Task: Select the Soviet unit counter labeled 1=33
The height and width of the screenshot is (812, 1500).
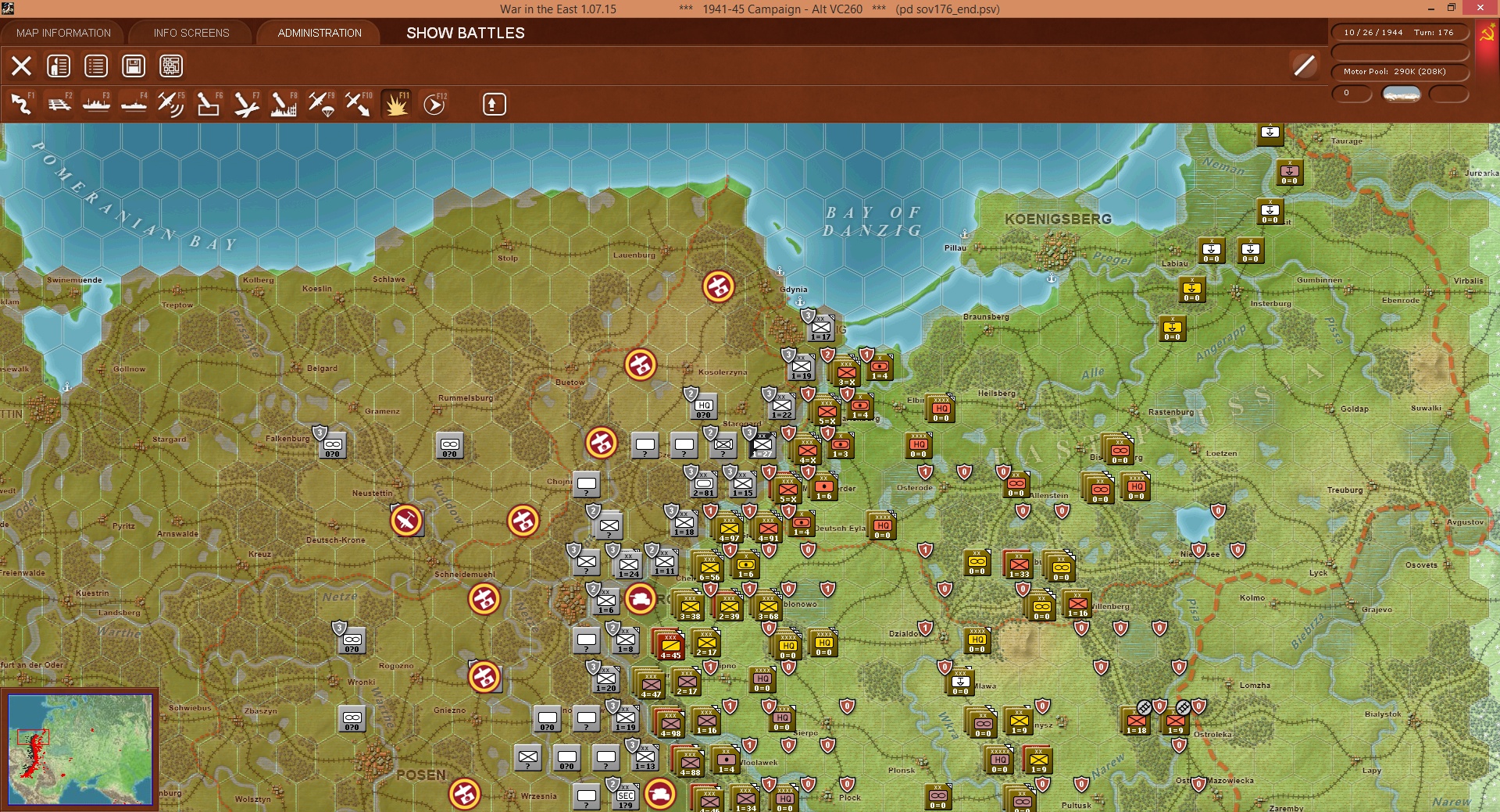Action: point(1019,564)
